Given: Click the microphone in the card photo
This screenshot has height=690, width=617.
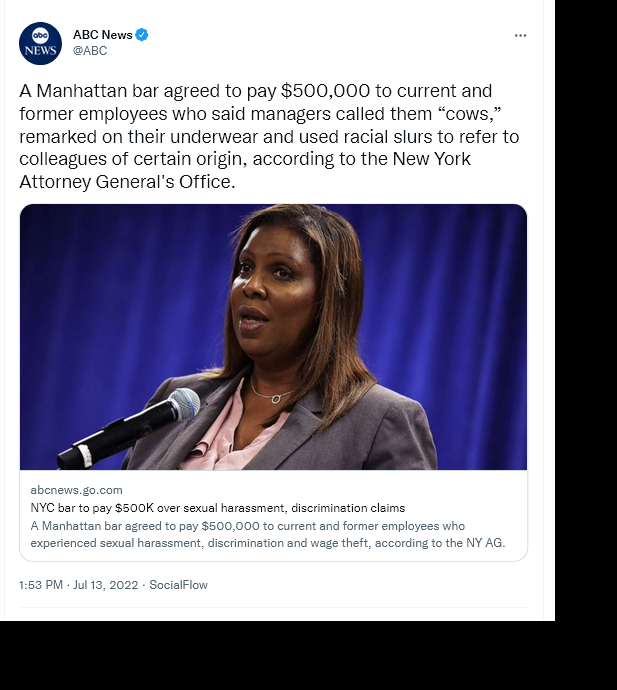Looking at the screenshot, I should [129, 428].
